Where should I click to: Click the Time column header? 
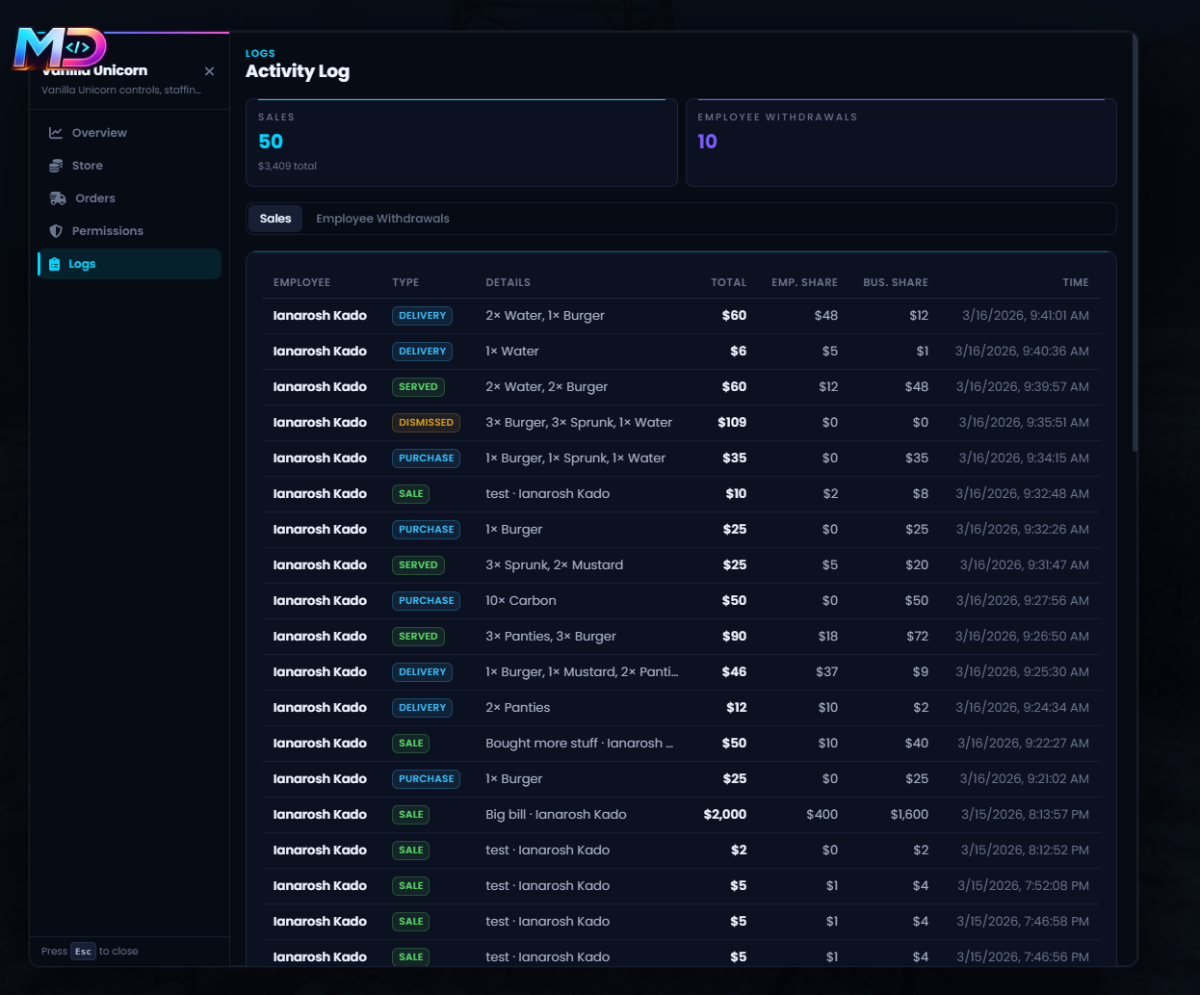click(x=1076, y=283)
